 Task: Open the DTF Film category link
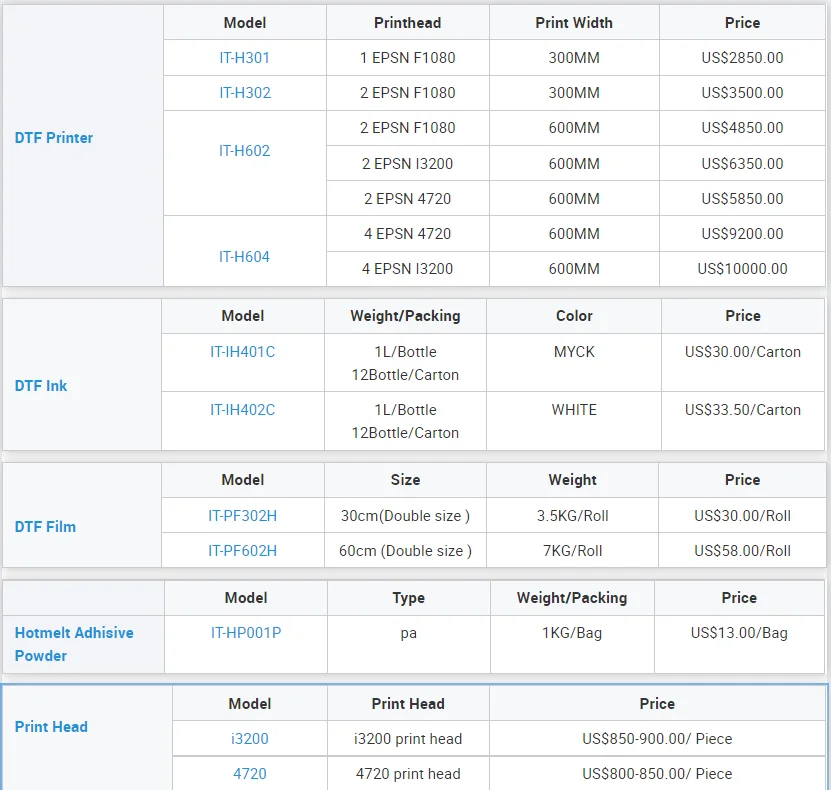tap(45, 527)
